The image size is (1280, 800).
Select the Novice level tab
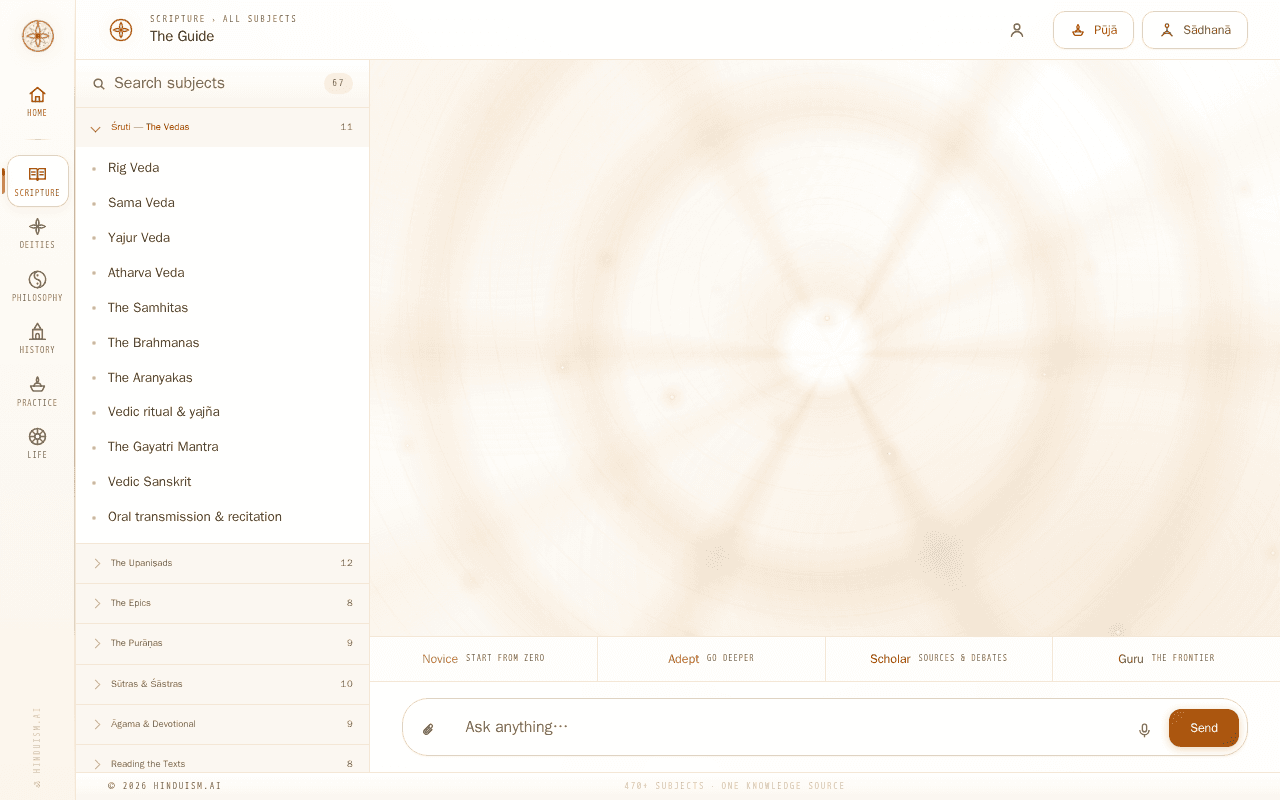[x=484, y=659]
